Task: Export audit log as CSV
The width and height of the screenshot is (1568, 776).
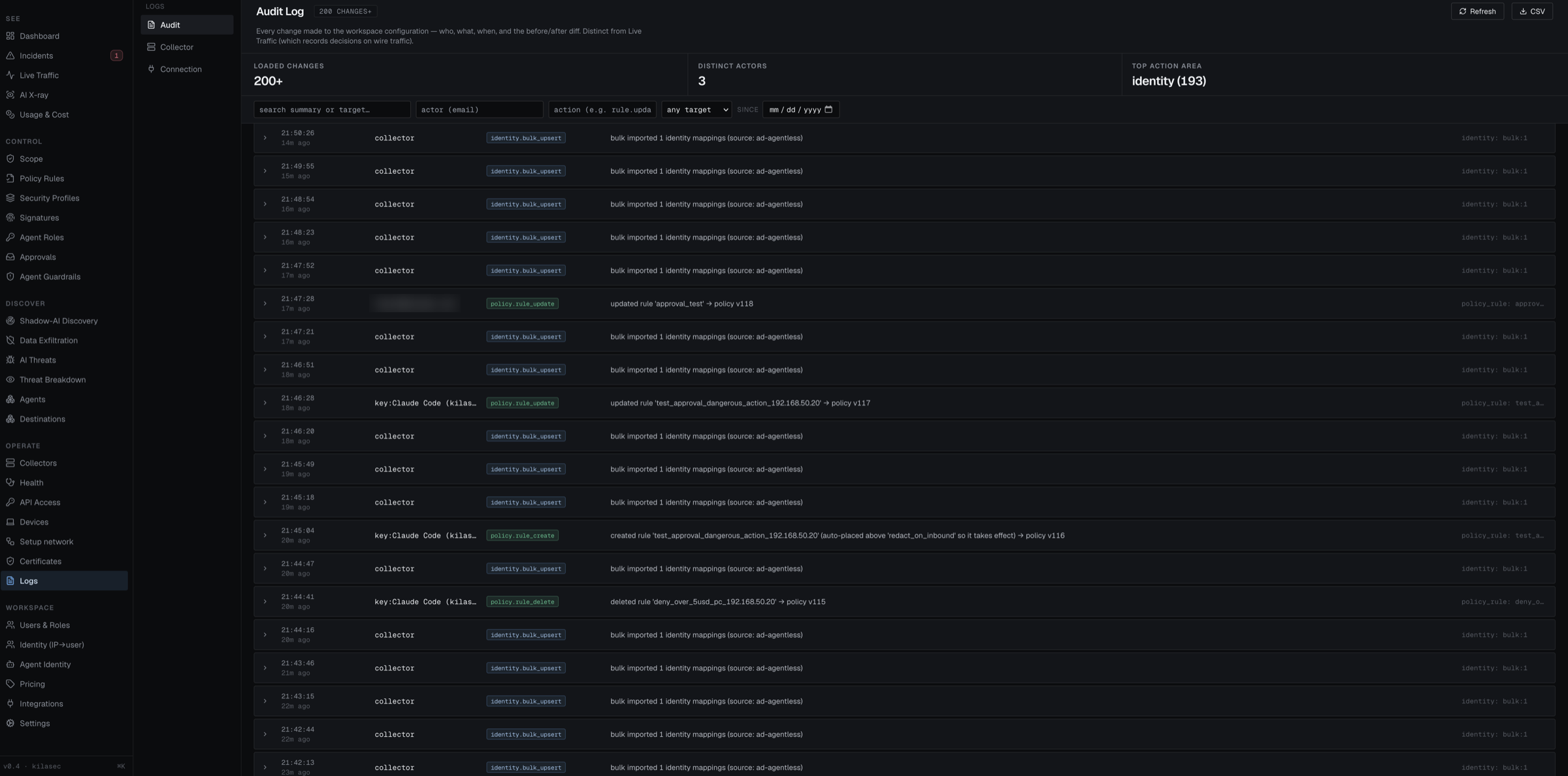Action: point(1532,11)
